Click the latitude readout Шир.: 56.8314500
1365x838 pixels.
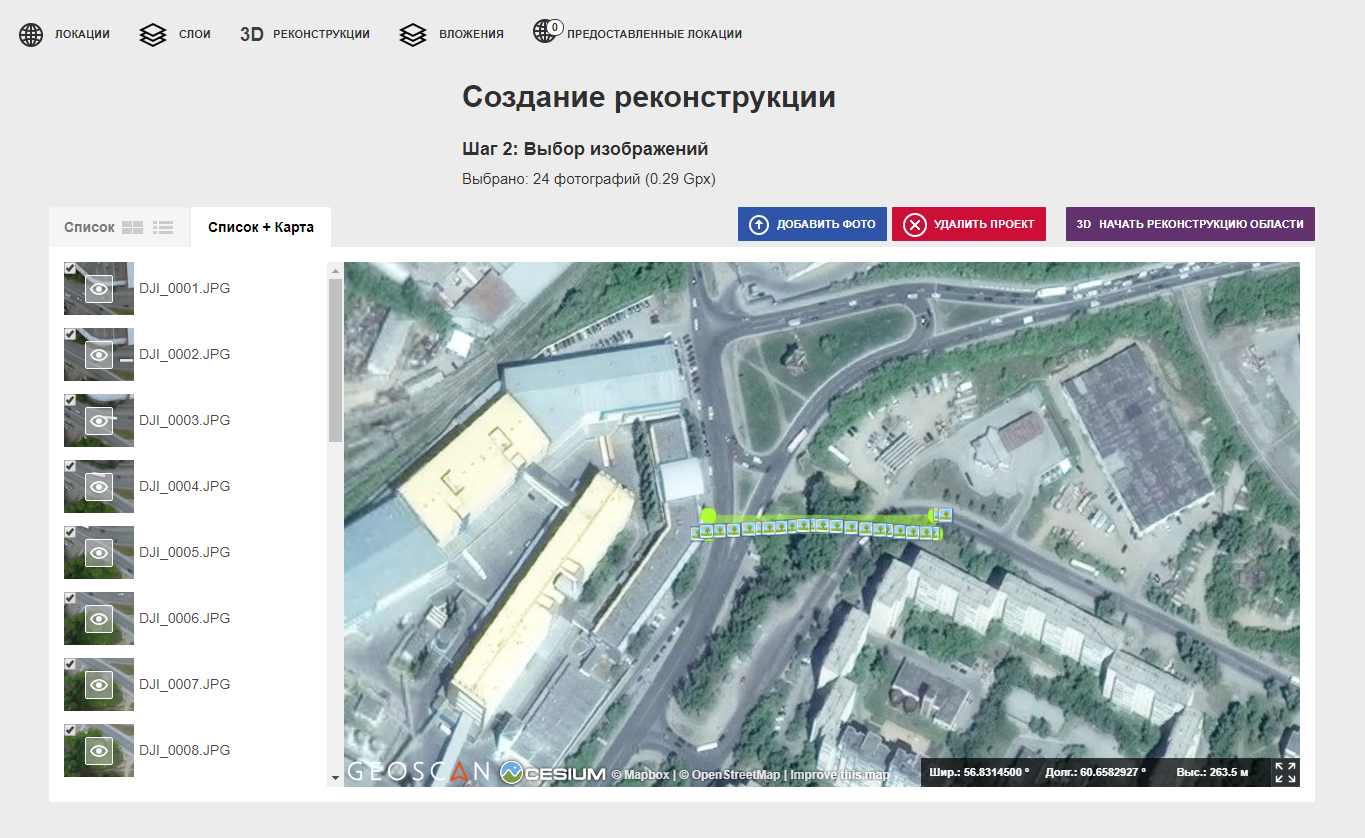click(979, 772)
